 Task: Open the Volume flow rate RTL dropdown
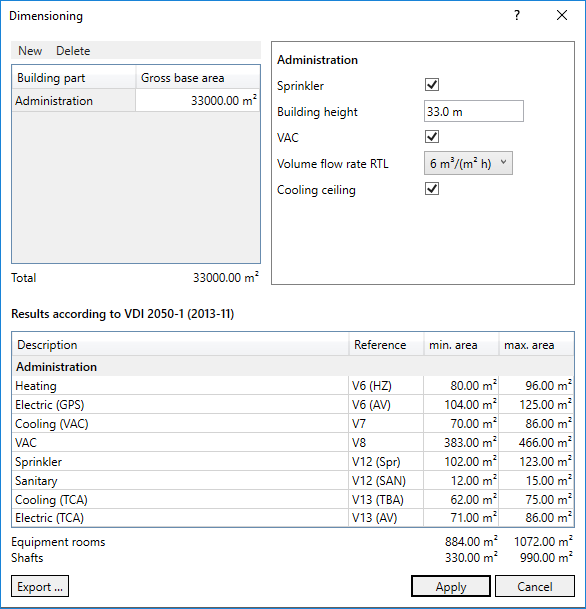click(468, 164)
